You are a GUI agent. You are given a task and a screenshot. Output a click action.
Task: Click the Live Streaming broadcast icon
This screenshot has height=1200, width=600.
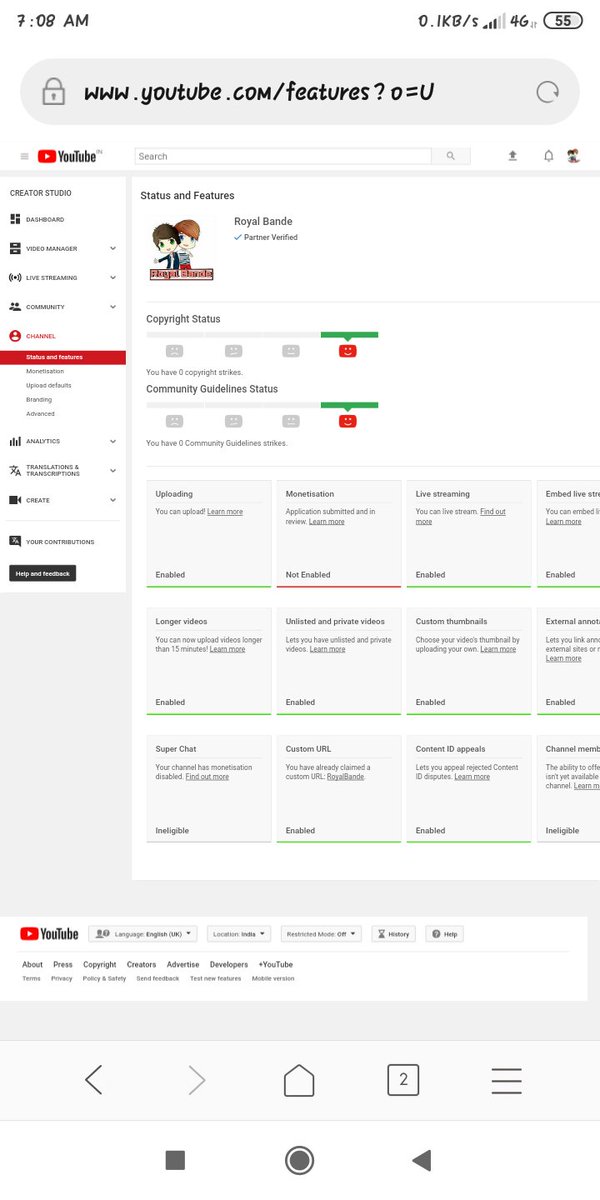[15, 277]
